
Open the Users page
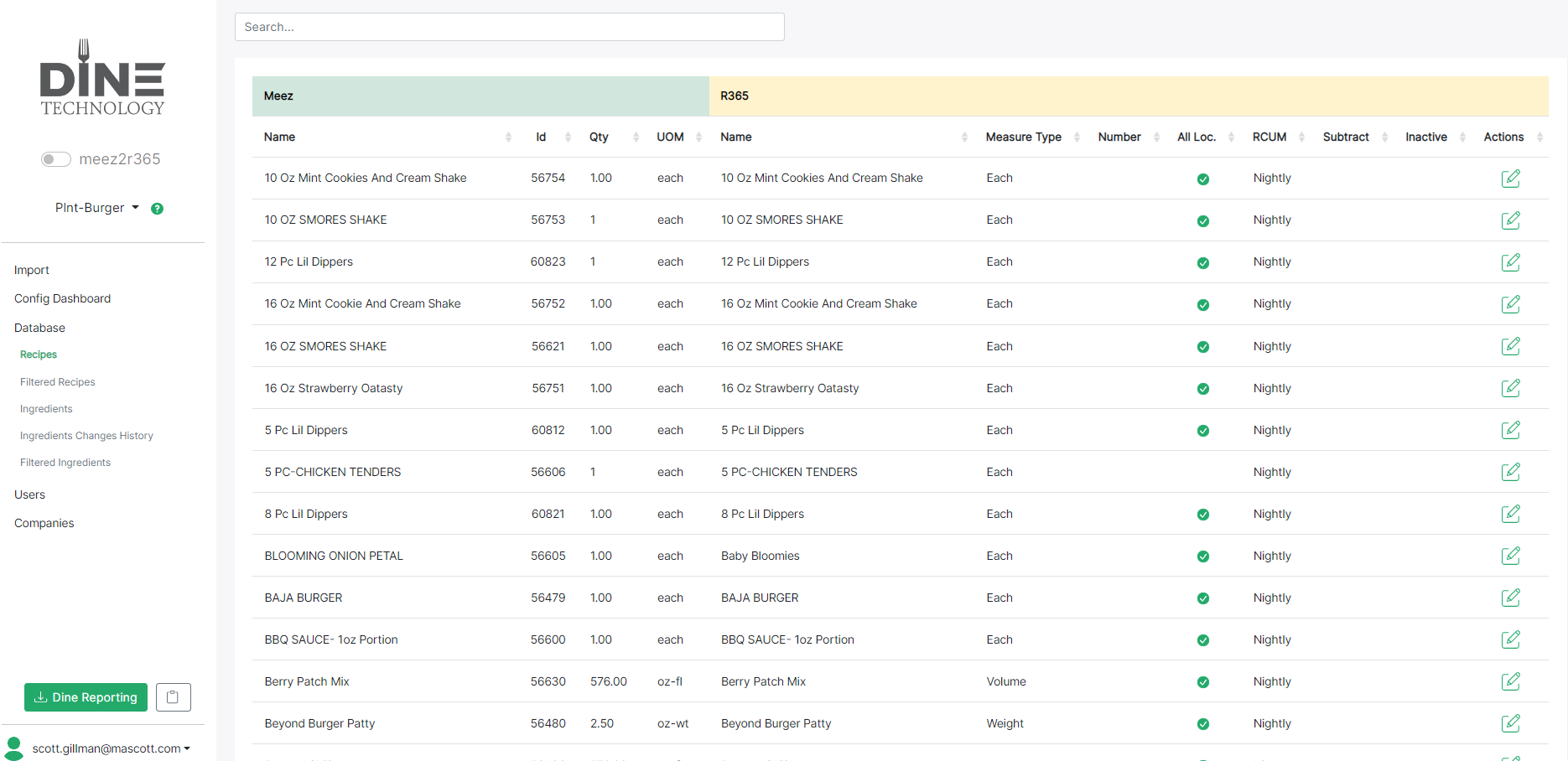coord(29,494)
